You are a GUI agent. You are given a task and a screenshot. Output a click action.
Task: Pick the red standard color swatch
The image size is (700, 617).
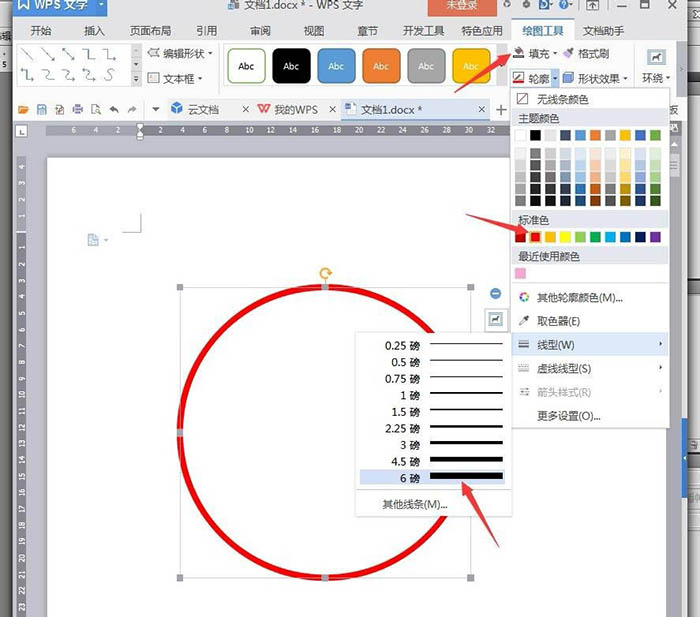click(535, 237)
